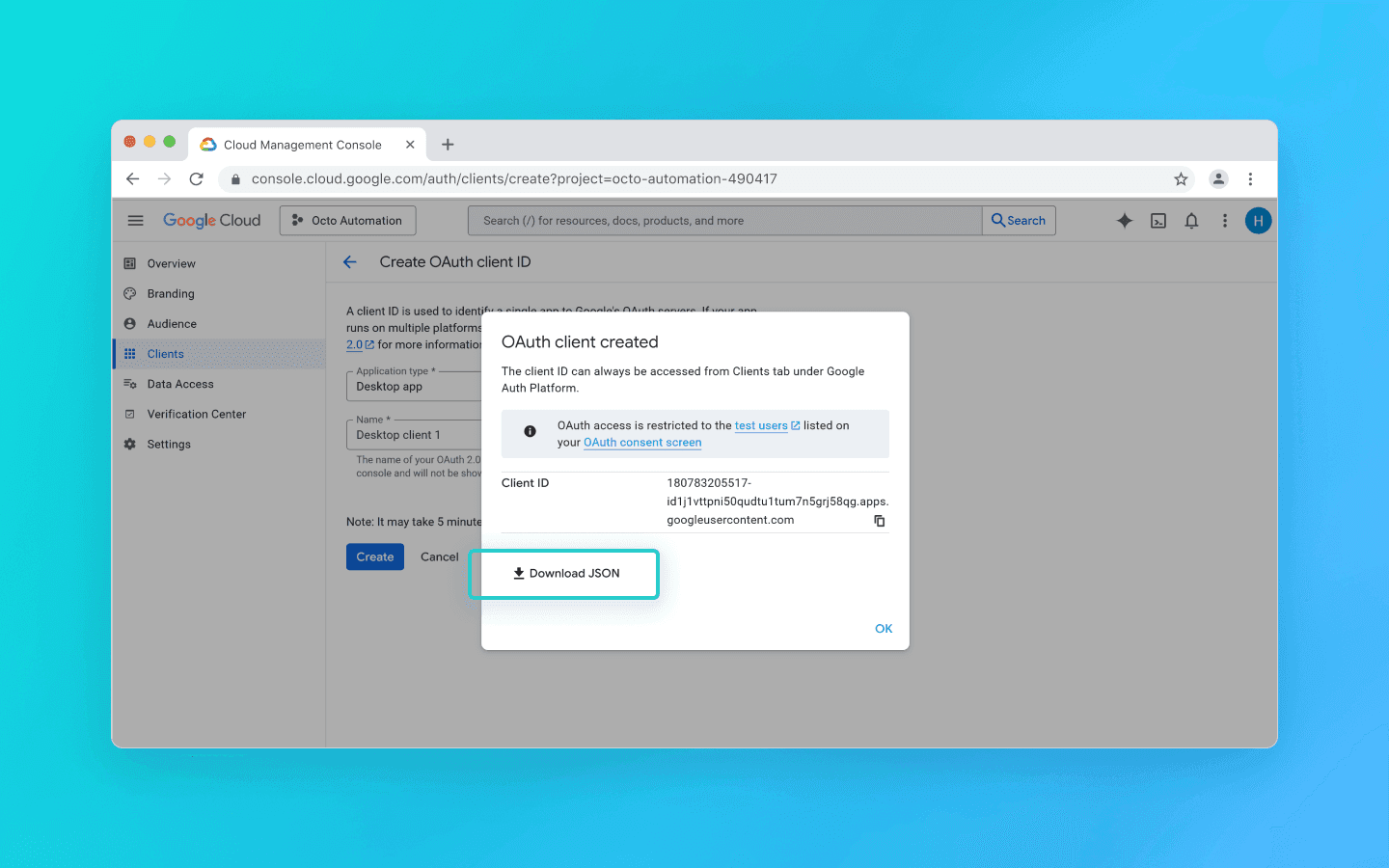This screenshot has width=1389, height=868.
Task: Open the console more options menu
Action: 1225,221
